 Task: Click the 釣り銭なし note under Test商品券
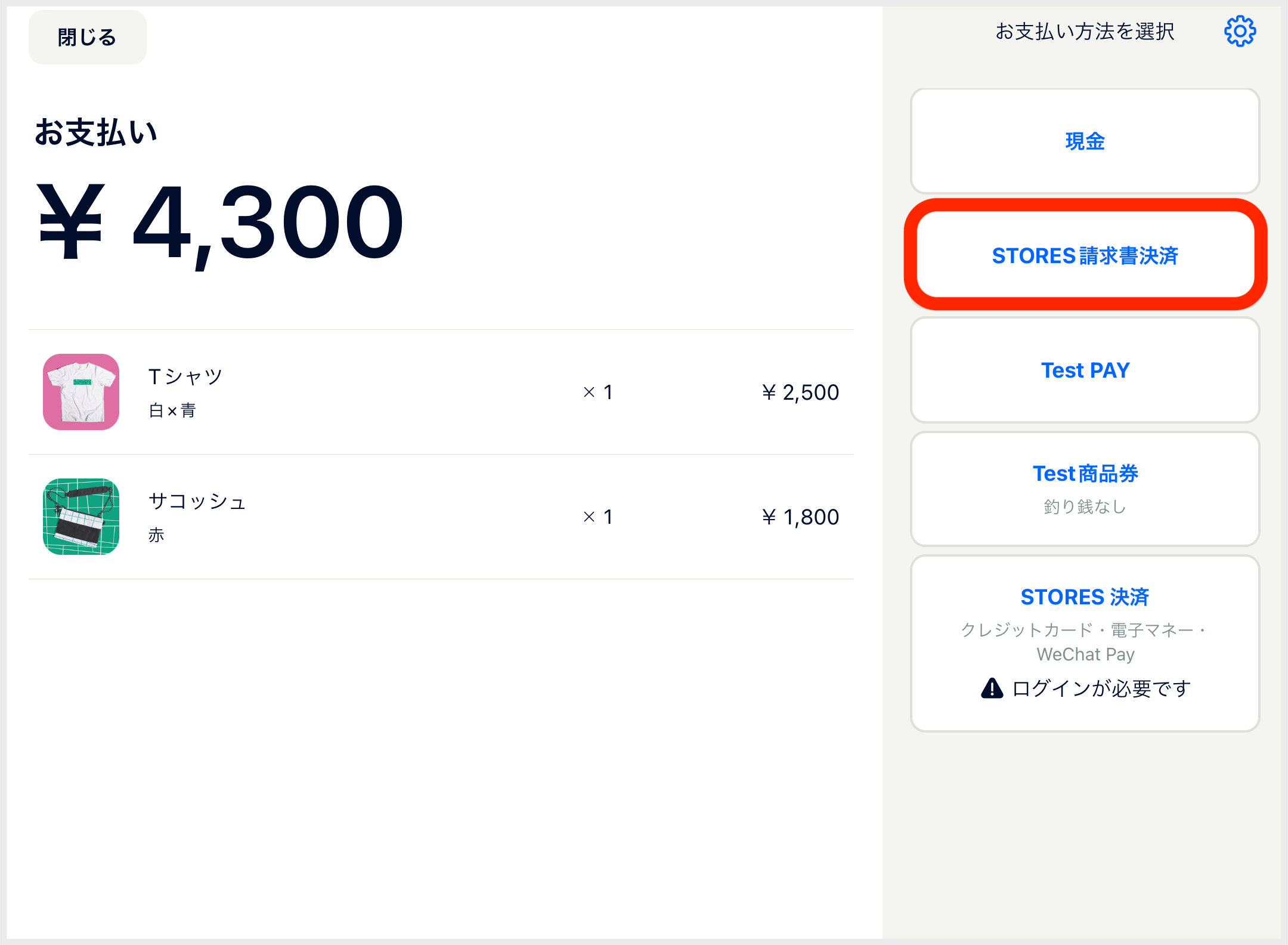tap(1085, 507)
